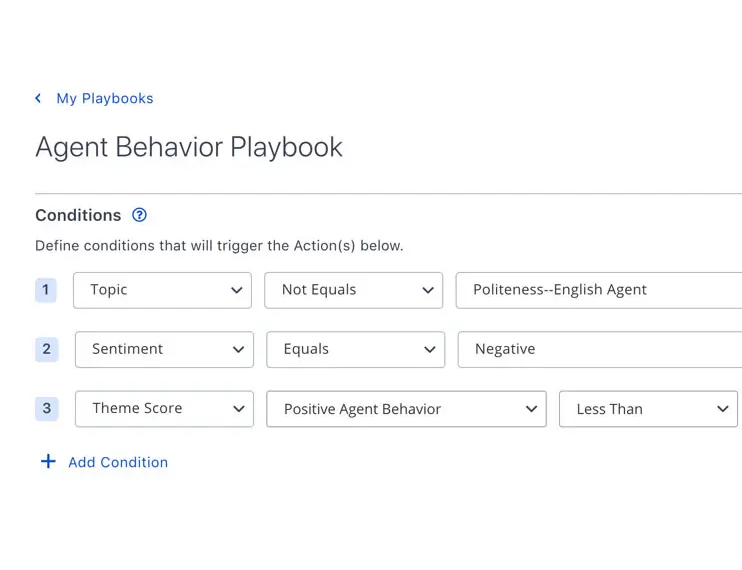Viewport: 742px width, 570px height.
Task: Select condition number 1 badge
Action: coord(46,290)
